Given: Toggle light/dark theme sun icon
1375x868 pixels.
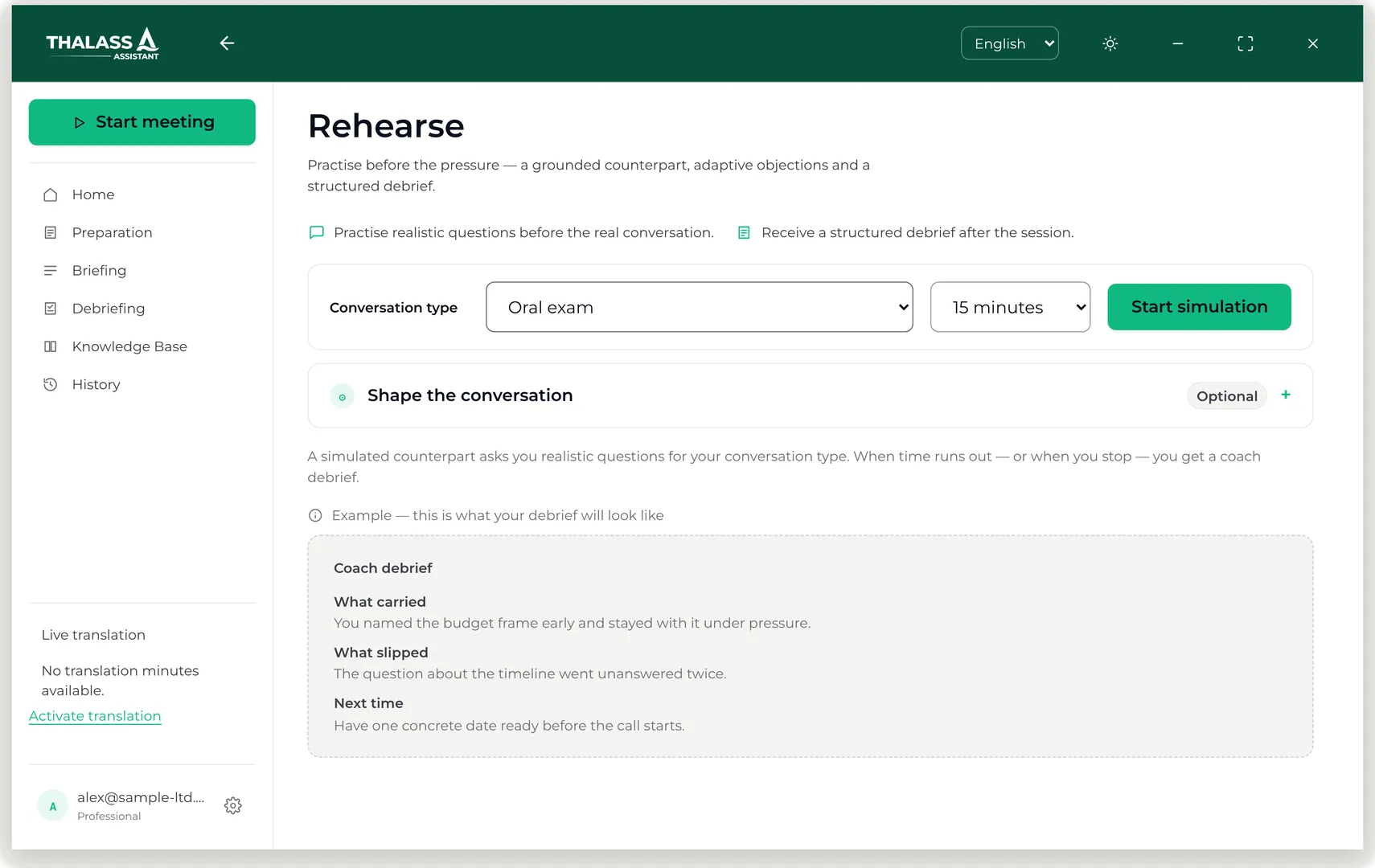Looking at the screenshot, I should [x=1110, y=43].
